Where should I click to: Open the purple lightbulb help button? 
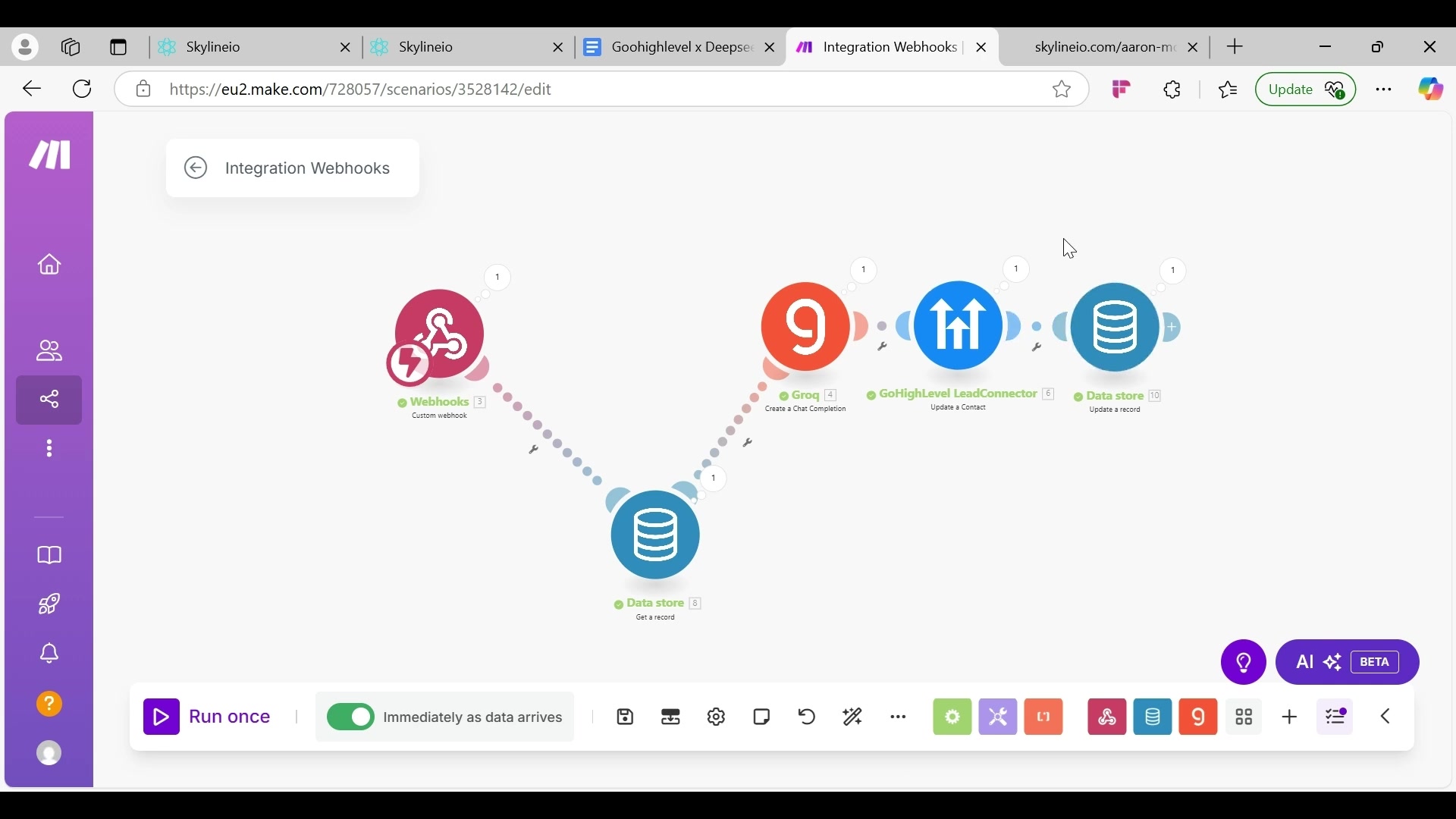pyautogui.click(x=1244, y=664)
